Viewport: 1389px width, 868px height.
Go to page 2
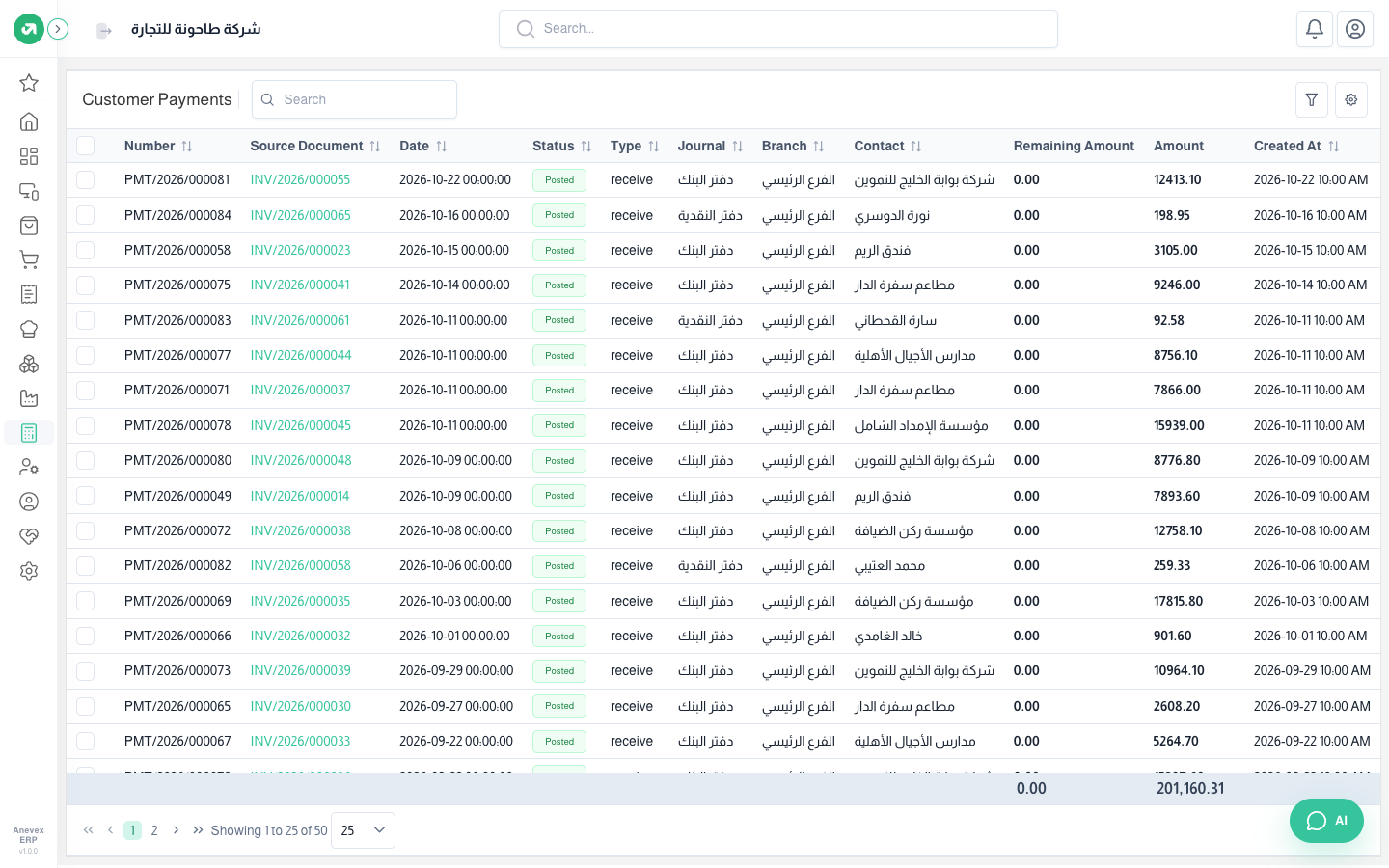pos(154,830)
